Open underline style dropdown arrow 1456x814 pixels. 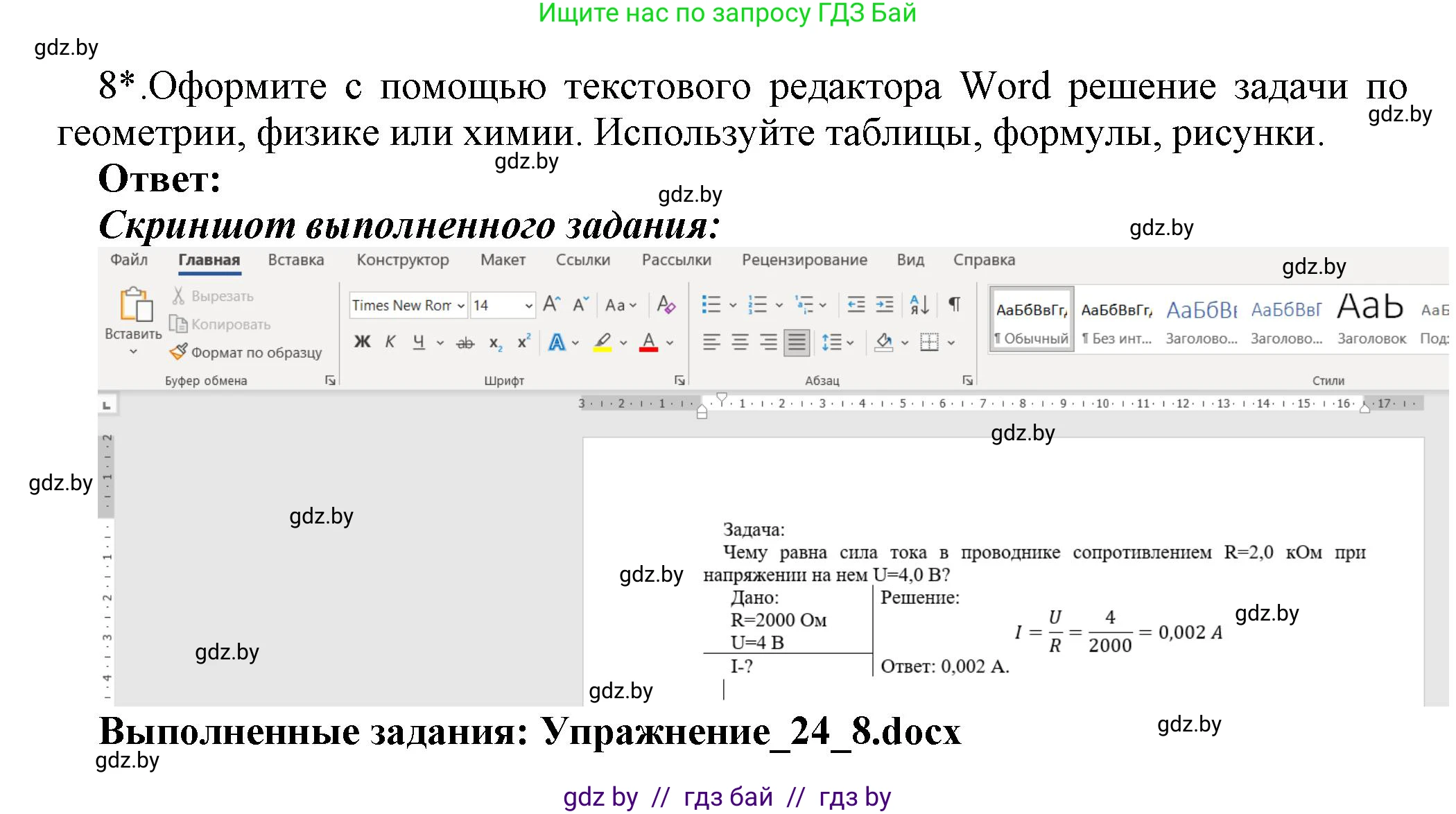(440, 343)
